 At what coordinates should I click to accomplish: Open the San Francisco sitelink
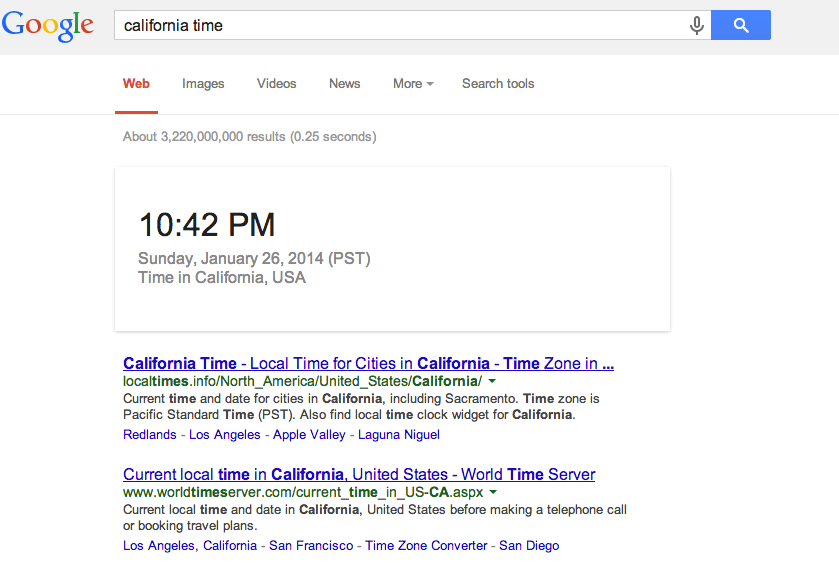coord(311,545)
